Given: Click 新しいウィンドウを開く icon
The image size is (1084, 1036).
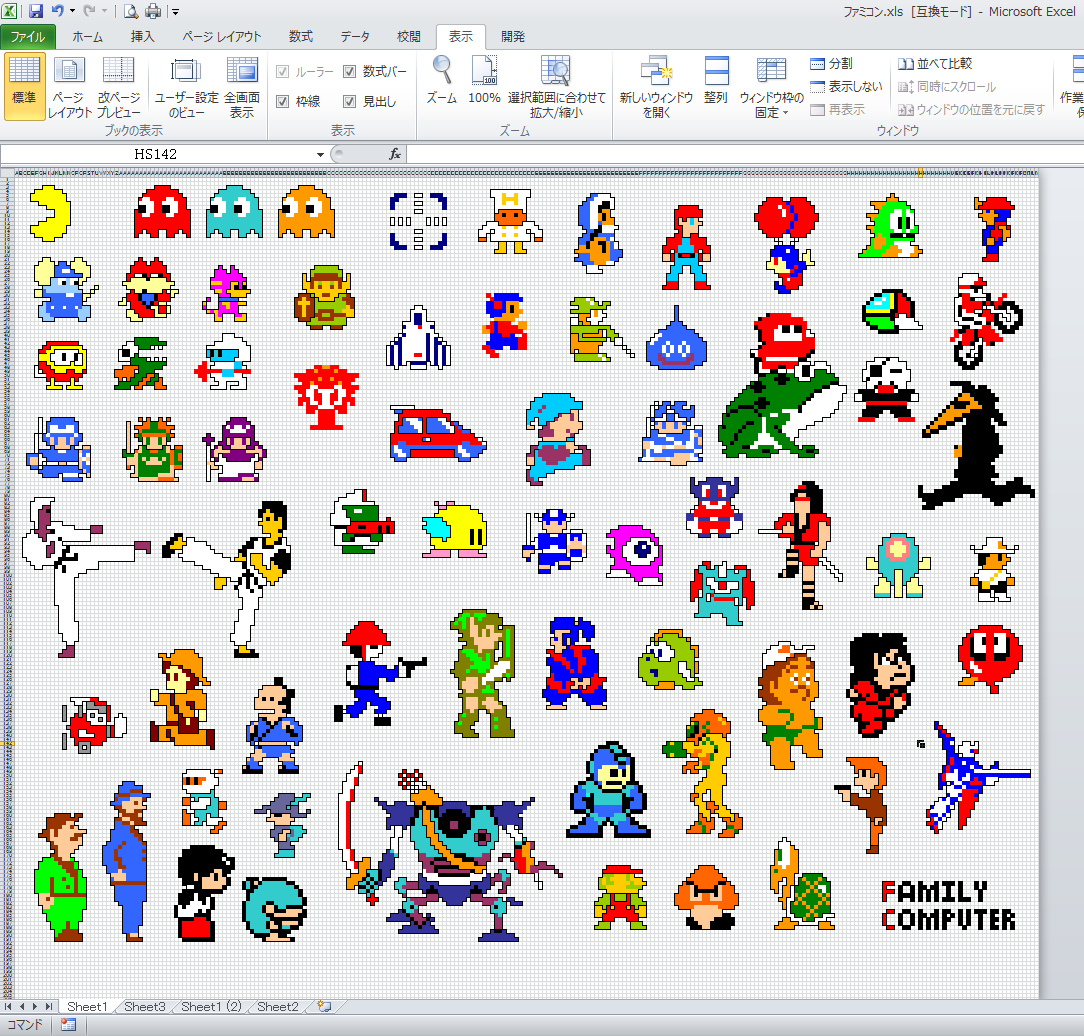Looking at the screenshot, I should coord(656,71).
